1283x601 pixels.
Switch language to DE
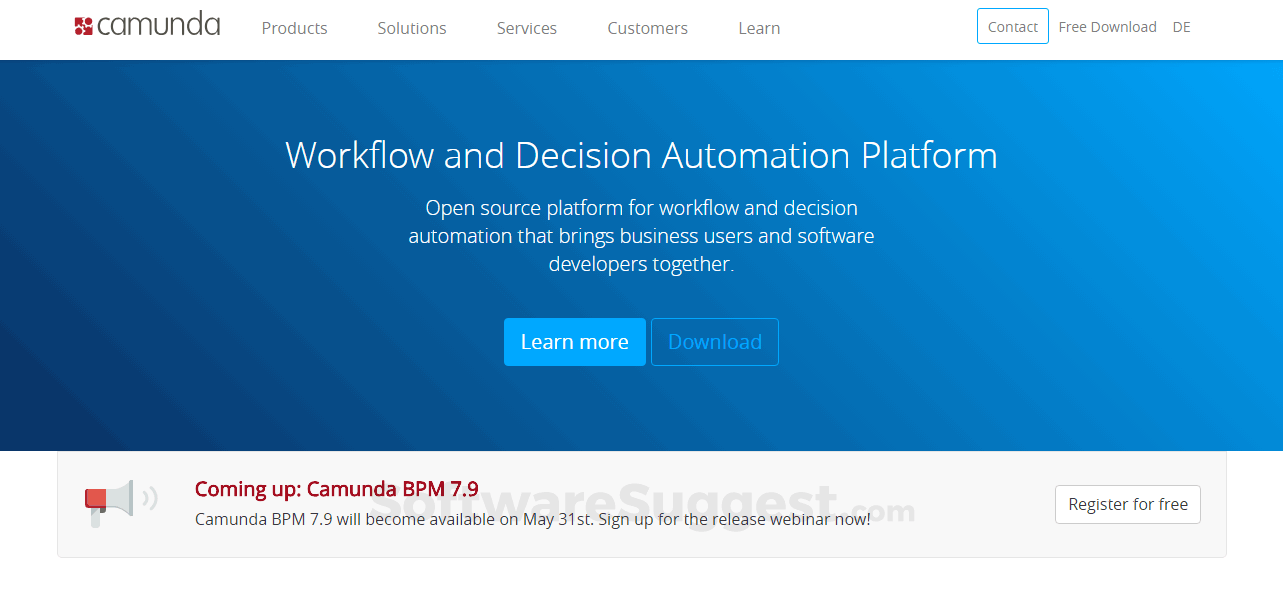coord(1181,27)
